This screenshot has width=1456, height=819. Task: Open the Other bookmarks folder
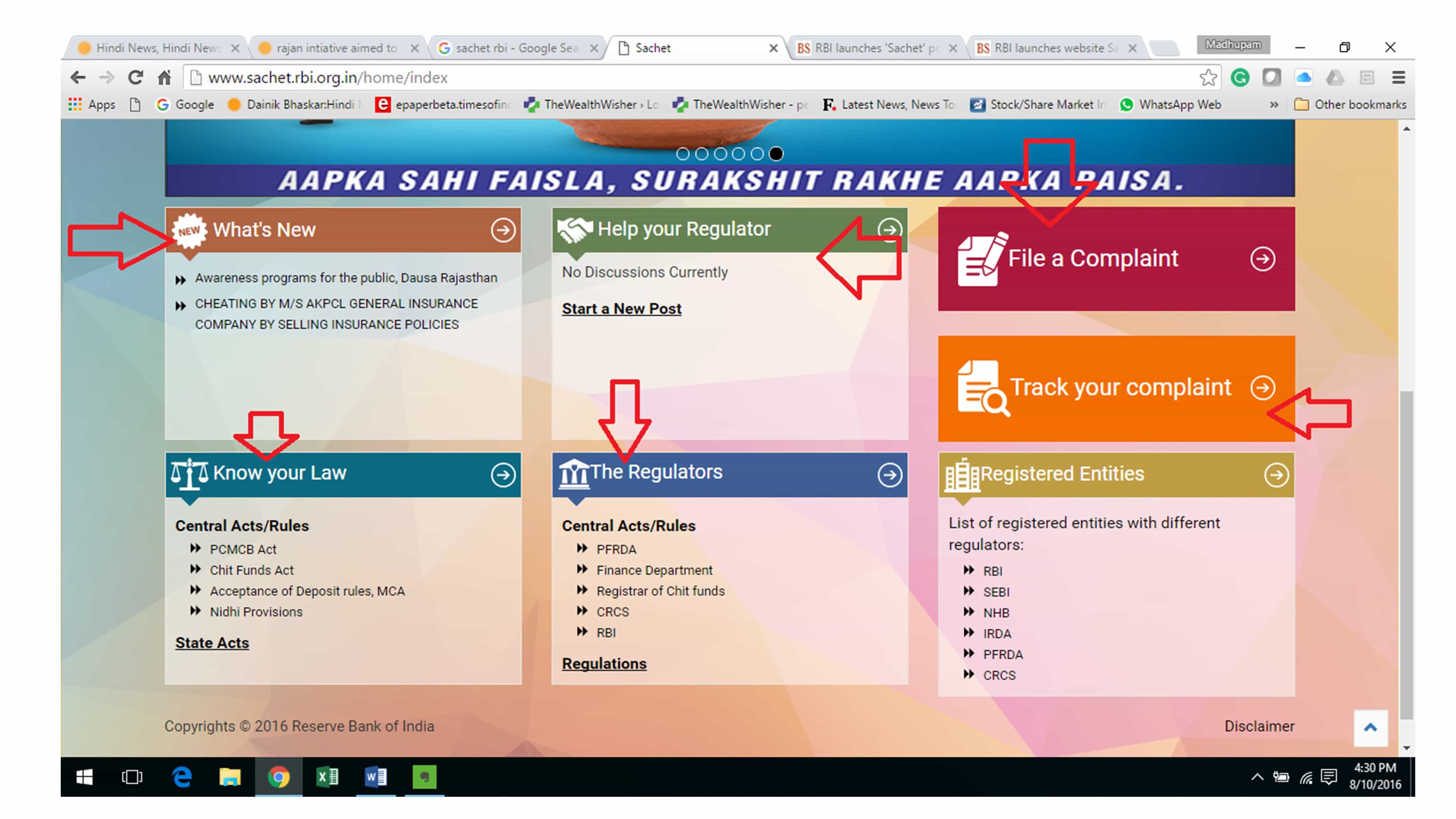[1350, 104]
